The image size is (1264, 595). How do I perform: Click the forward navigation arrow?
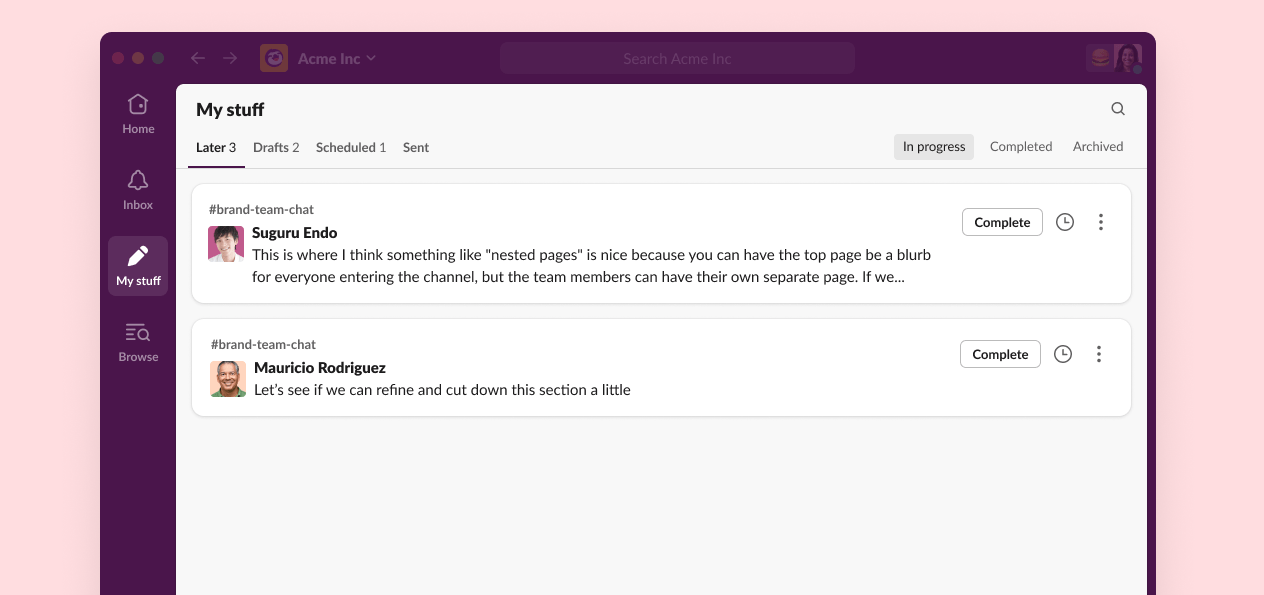click(229, 58)
